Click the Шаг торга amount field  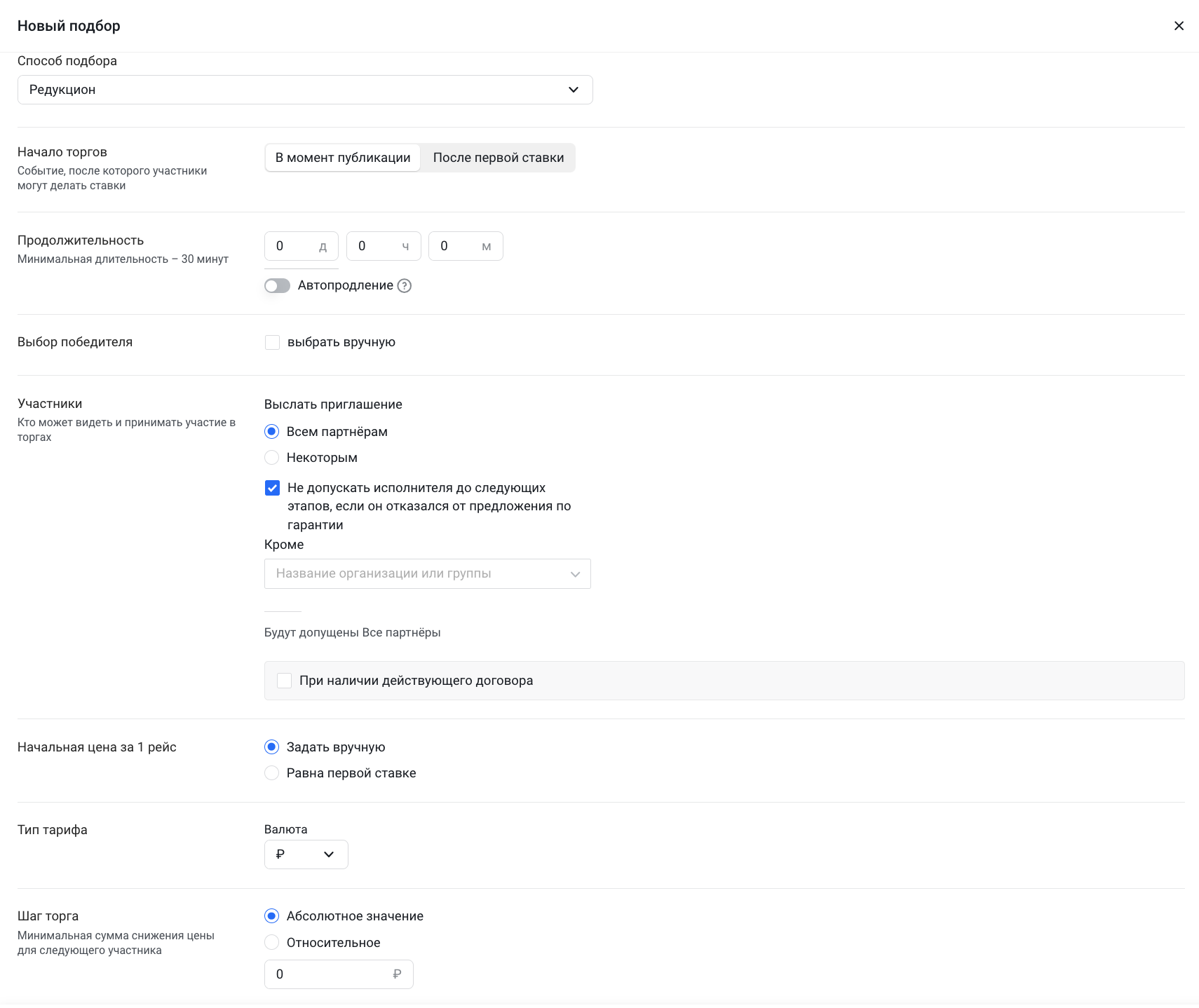339,974
